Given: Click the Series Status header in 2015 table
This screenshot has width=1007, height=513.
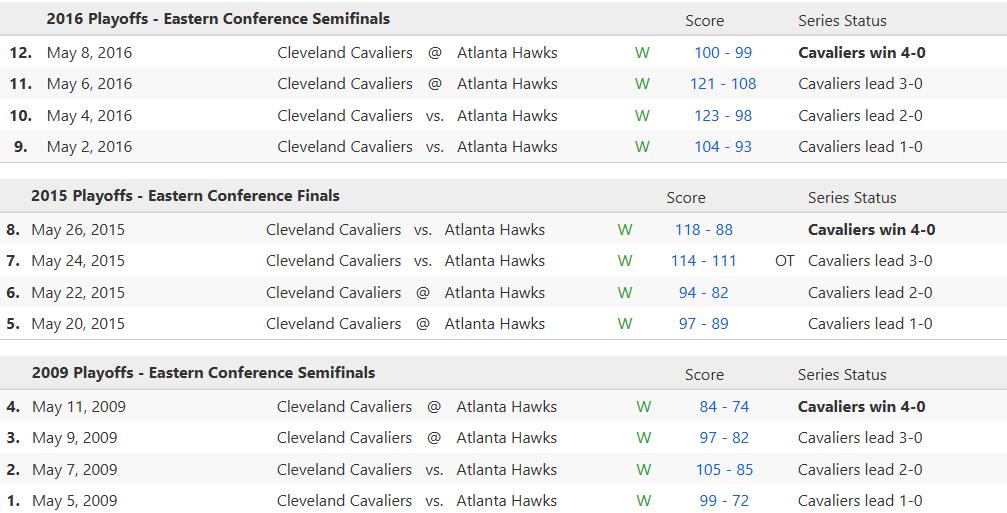Looking at the screenshot, I should (852, 198).
